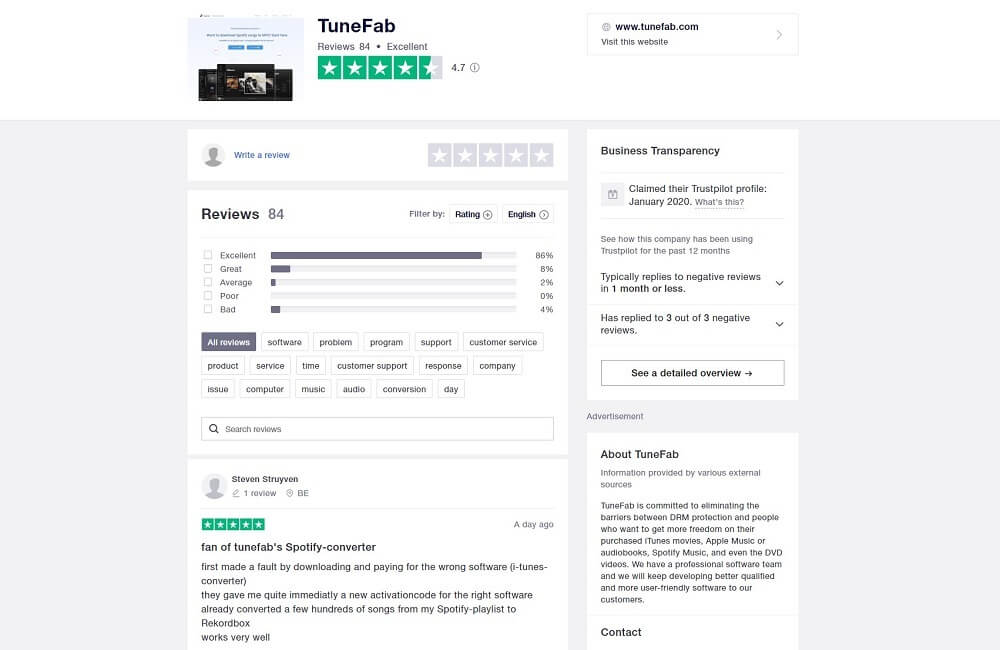The image size is (1000, 650).
Task: Enable the Bad rating filter checkbox
Action: (x=208, y=310)
